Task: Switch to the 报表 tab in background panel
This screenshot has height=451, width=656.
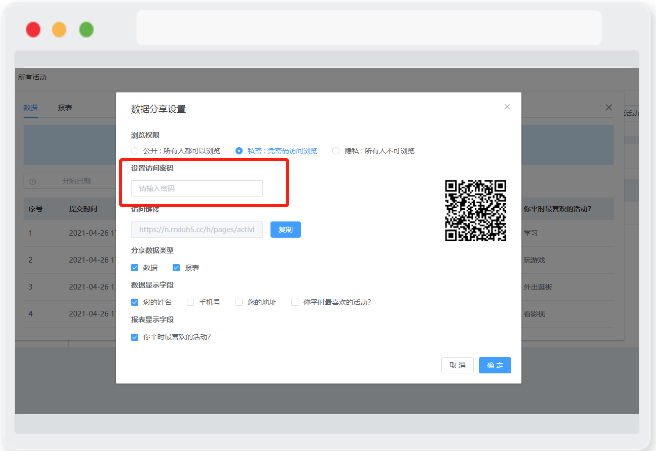Action: [65, 108]
